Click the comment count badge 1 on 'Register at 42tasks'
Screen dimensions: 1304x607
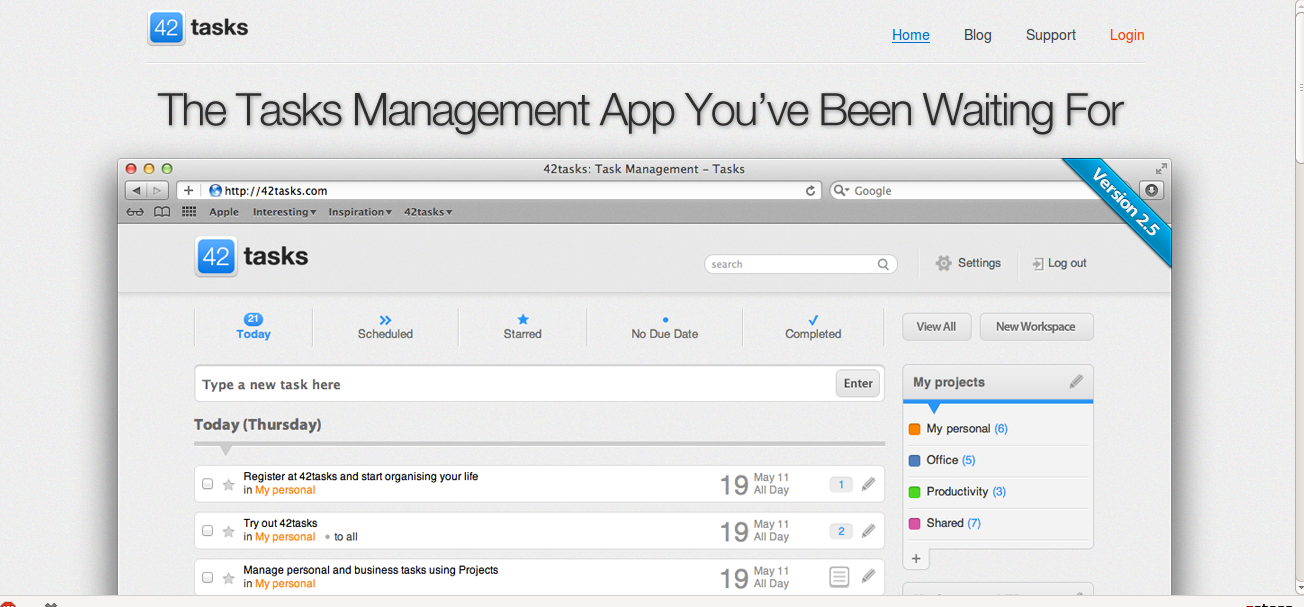click(x=841, y=485)
